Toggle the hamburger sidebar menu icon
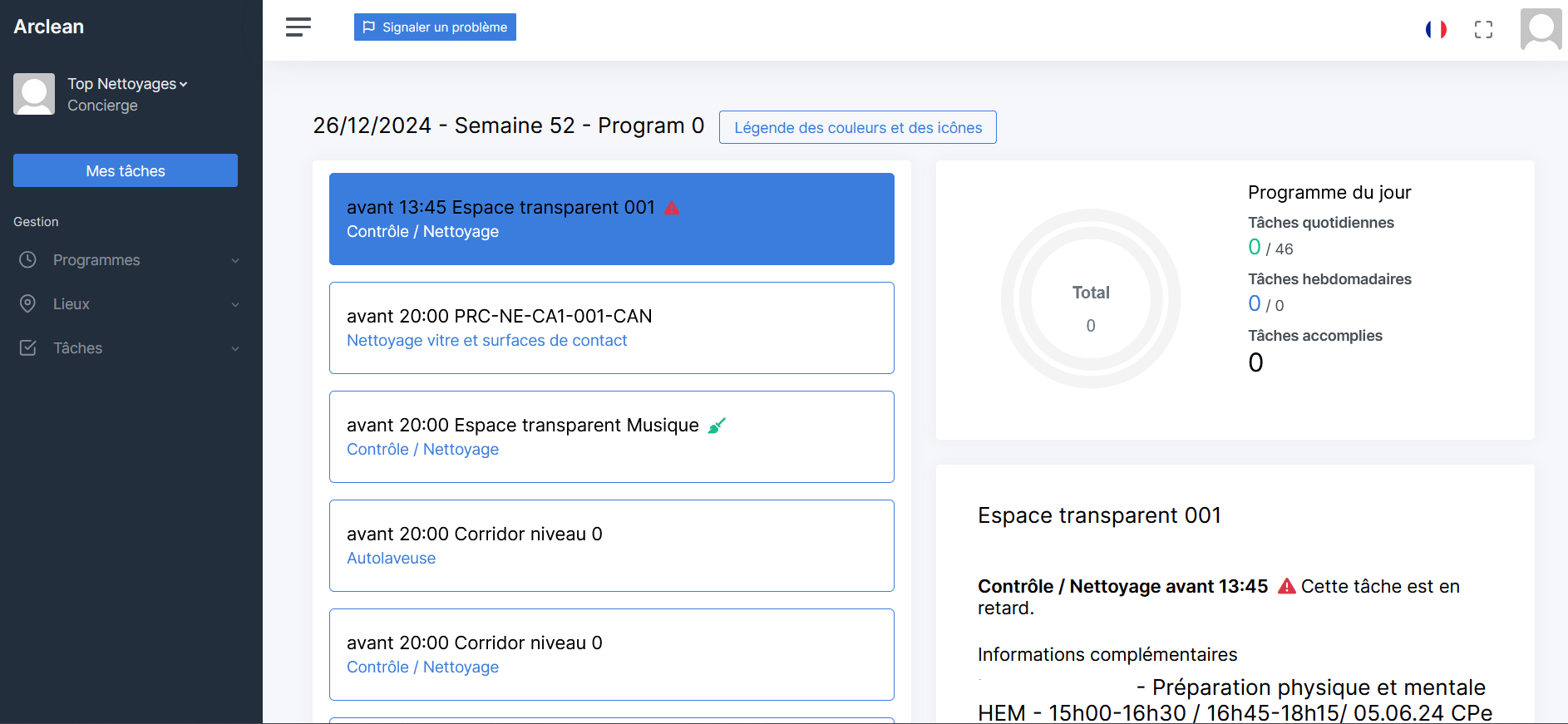The image size is (1568, 724). click(298, 27)
